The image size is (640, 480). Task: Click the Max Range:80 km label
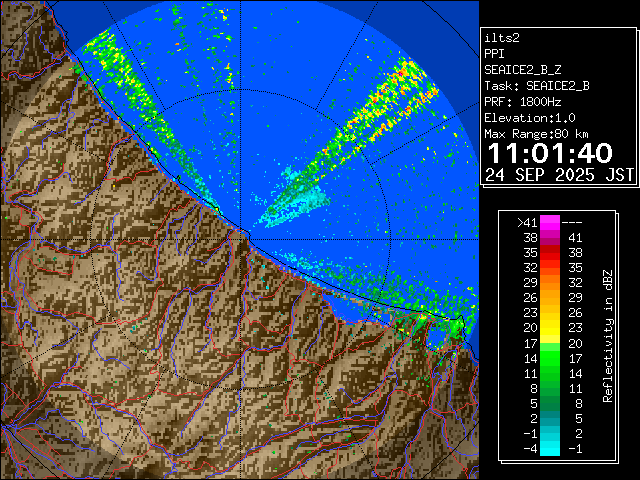point(536,133)
